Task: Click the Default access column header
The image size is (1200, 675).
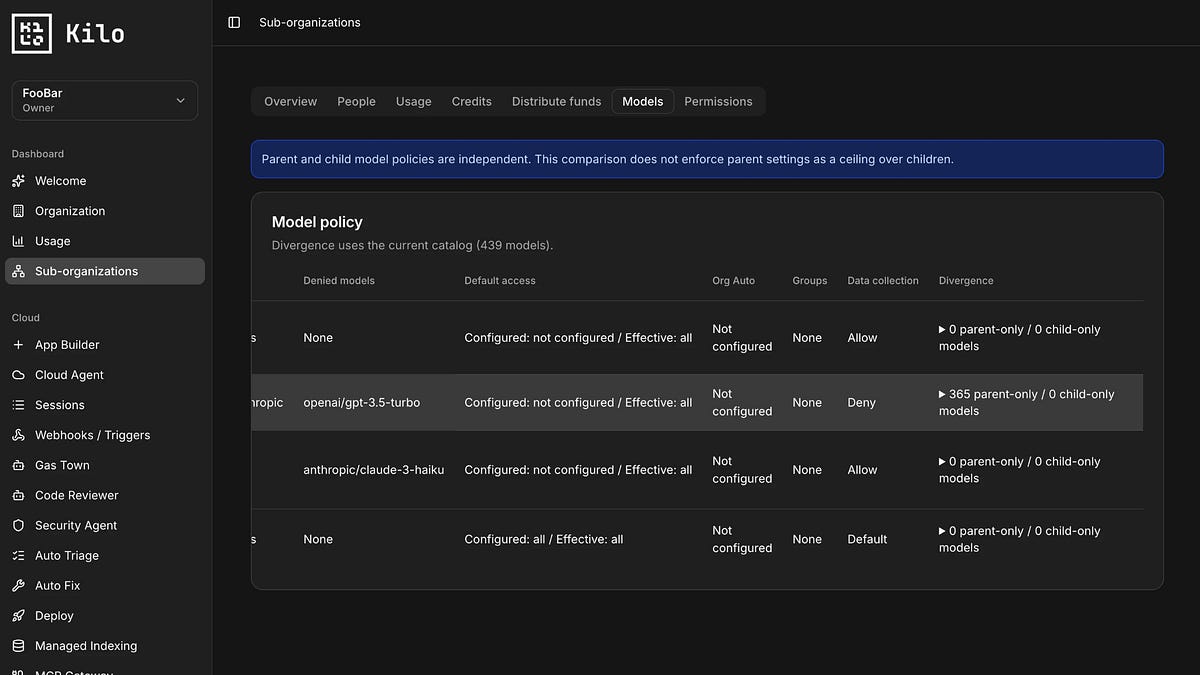Action: point(500,281)
